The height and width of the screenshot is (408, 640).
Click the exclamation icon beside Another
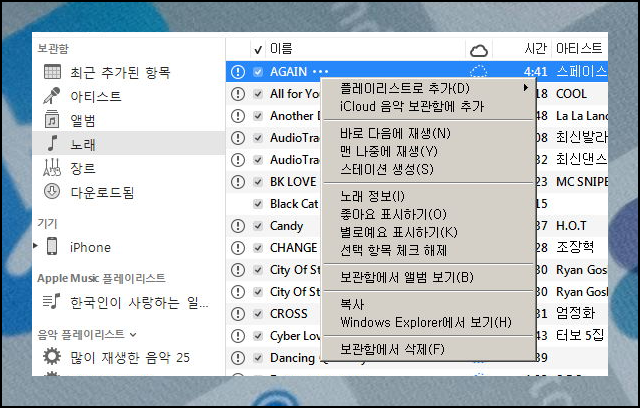click(x=238, y=116)
